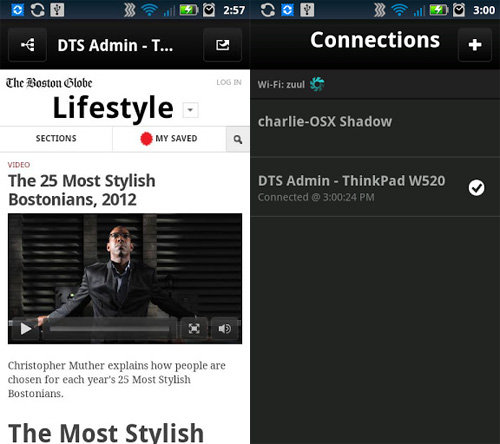Tap the alarm clock icon in right status bar

[459, 10]
